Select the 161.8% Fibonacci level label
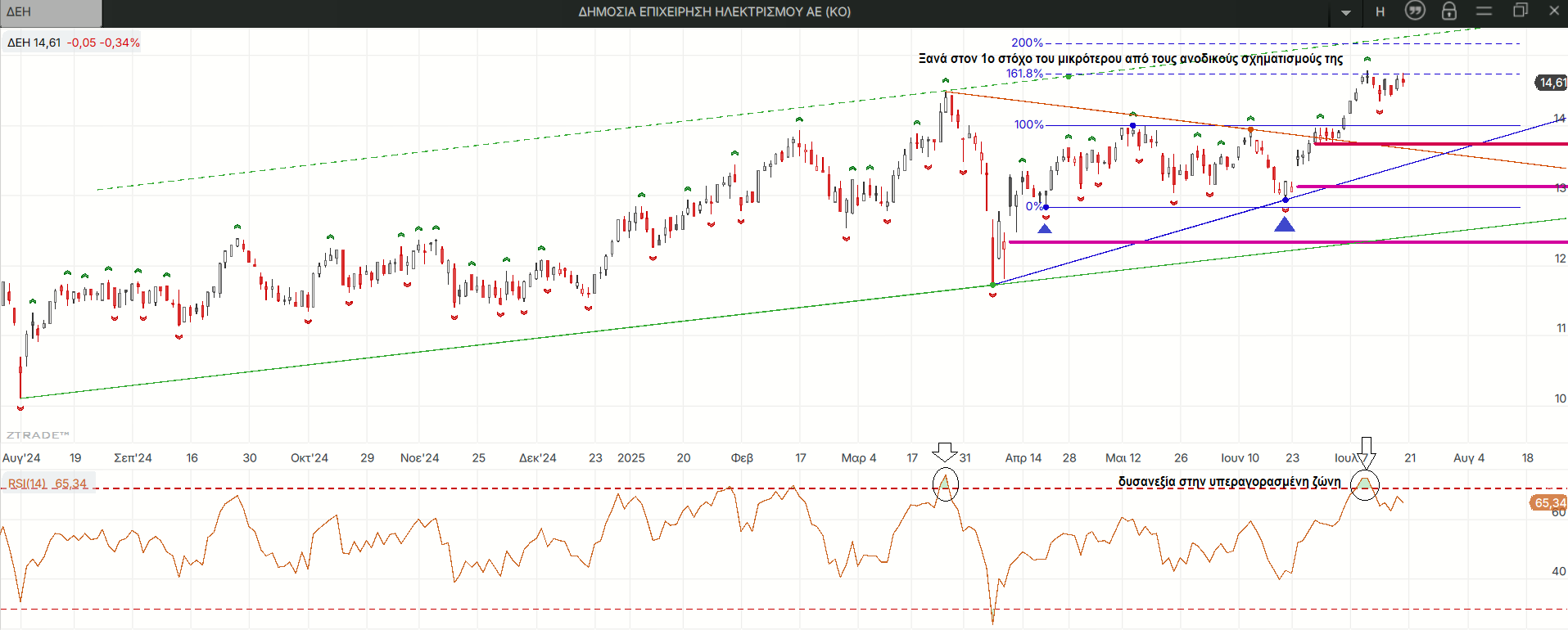Image resolution: width=1568 pixels, height=630 pixels. pyautogui.click(x=1025, y=74)
